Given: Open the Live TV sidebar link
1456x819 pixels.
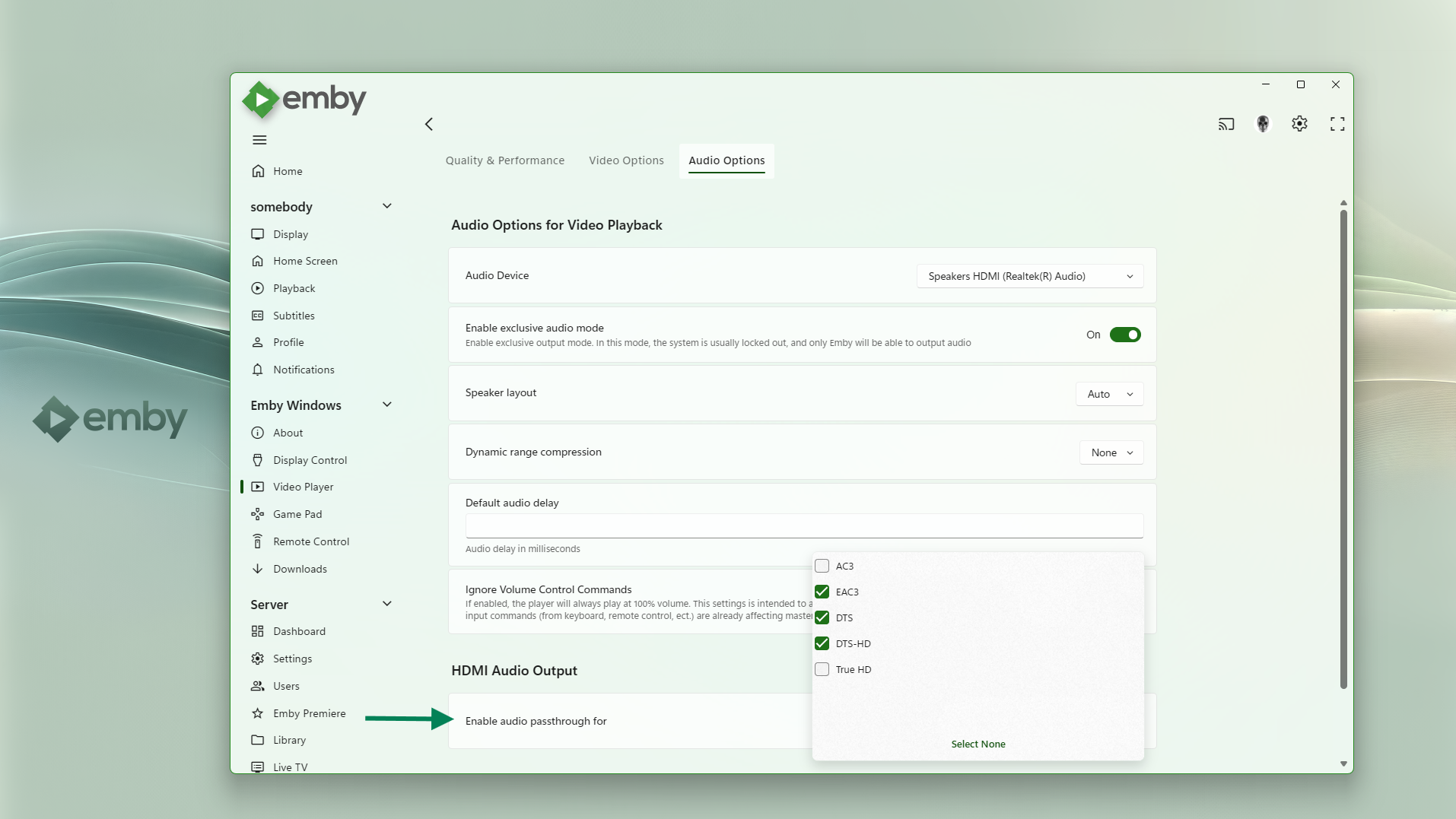Looking at the screenshot, I should point(291,767).
